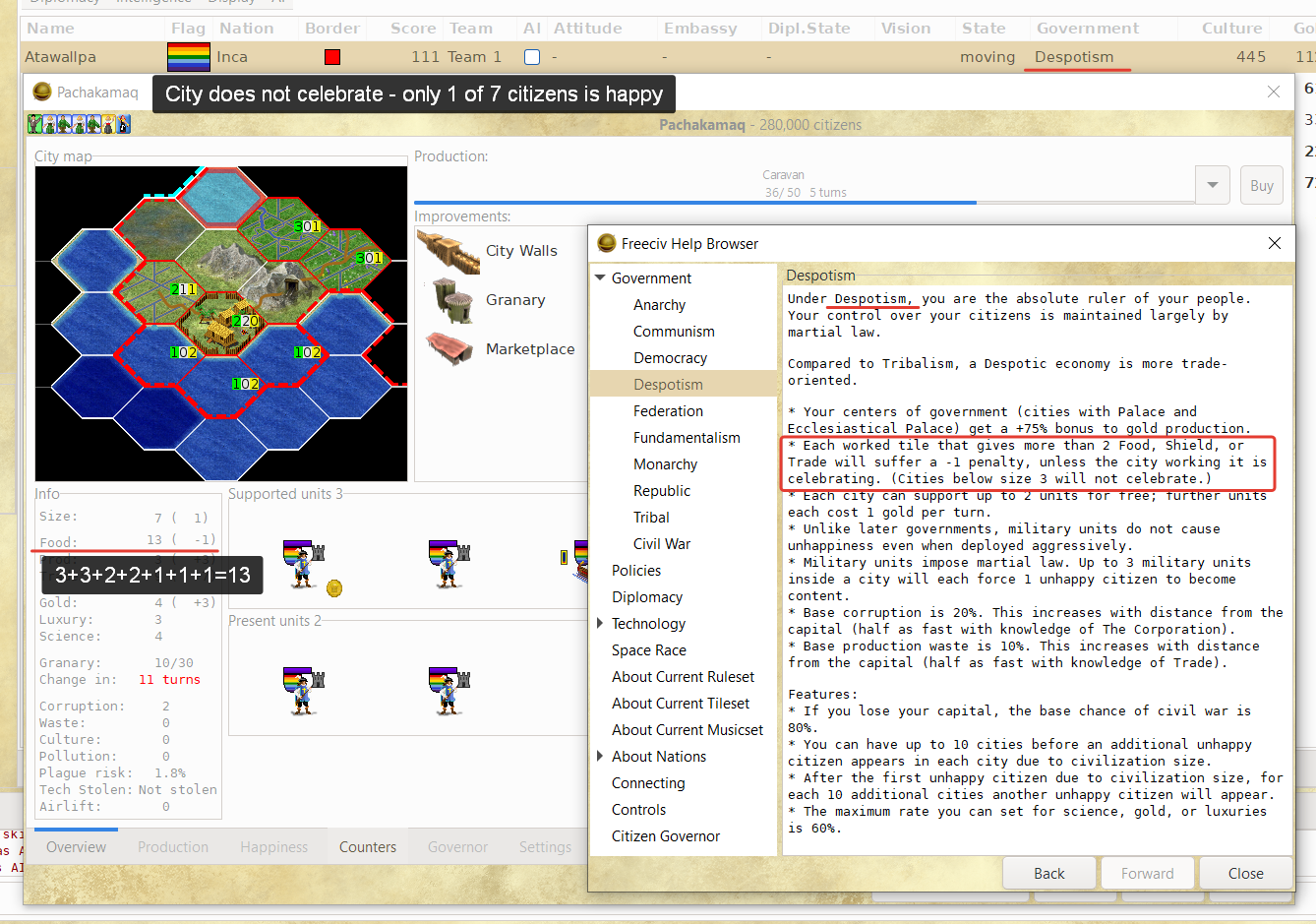Open the Production tab
Image resolution: width=1316 pixels, height=924 pixels.
(173, 846)
